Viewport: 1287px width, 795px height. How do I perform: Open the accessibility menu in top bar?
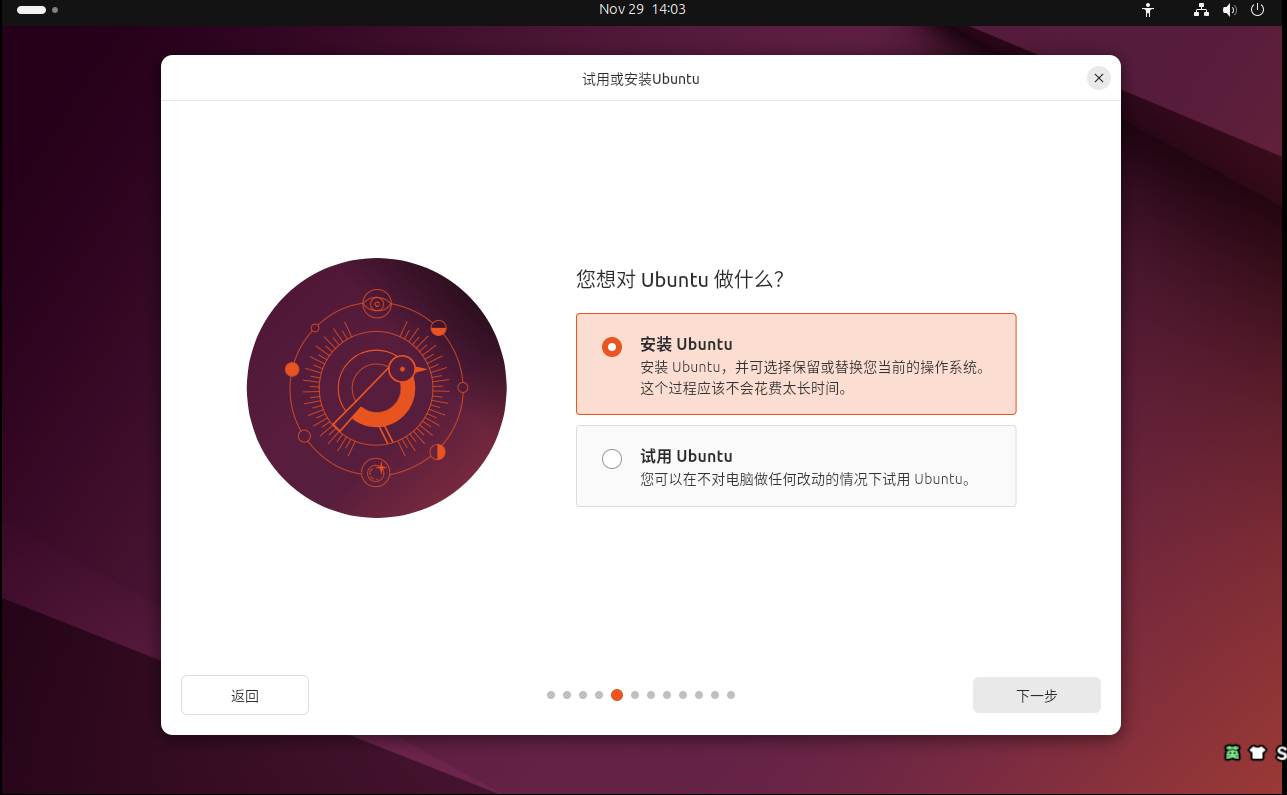point(1148,10)
